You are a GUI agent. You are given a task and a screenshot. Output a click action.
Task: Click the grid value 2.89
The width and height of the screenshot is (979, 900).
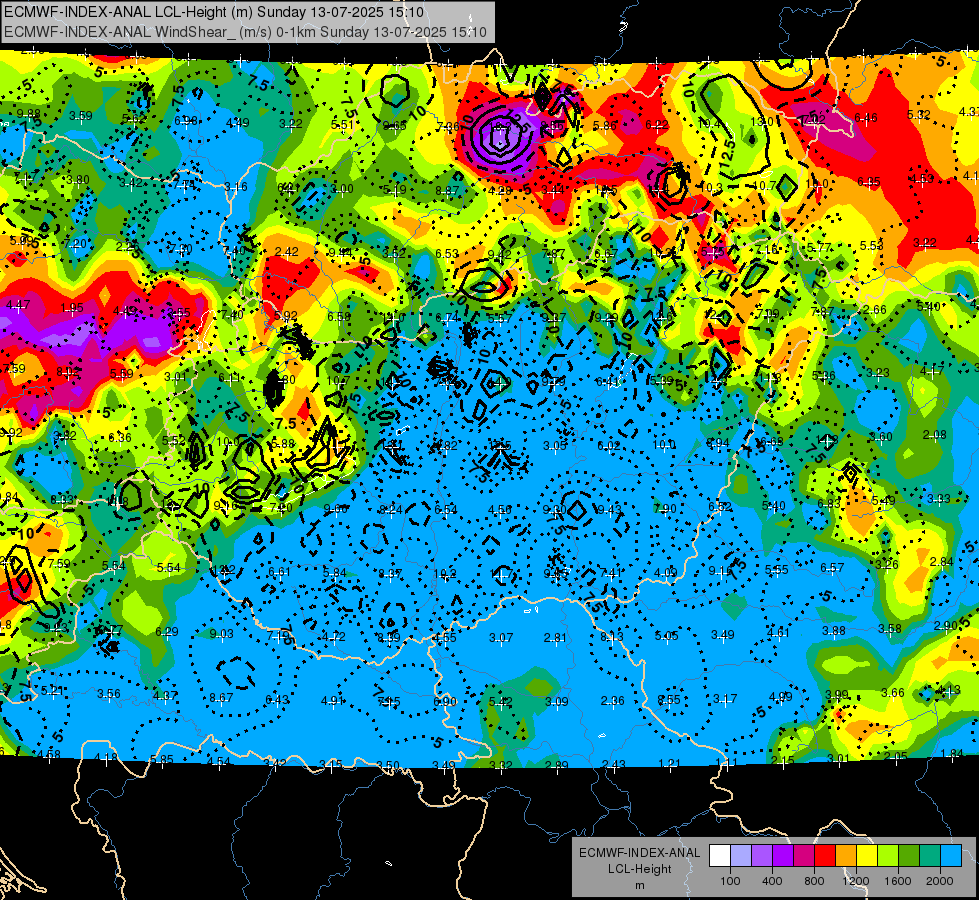[556, 765]
